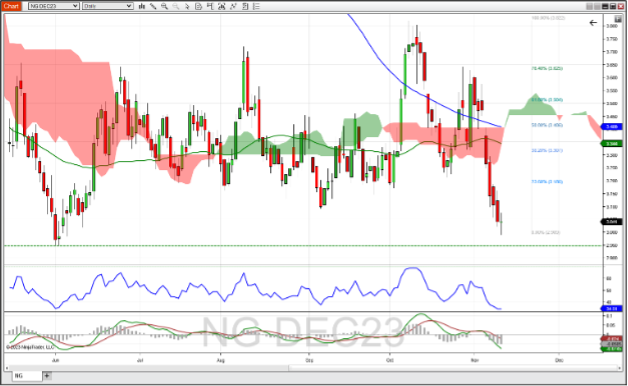Click the 50.00% Fibonacci level label
Image resolution: width=628 pixels, height=386 pixels.
(x=547, y=125)
